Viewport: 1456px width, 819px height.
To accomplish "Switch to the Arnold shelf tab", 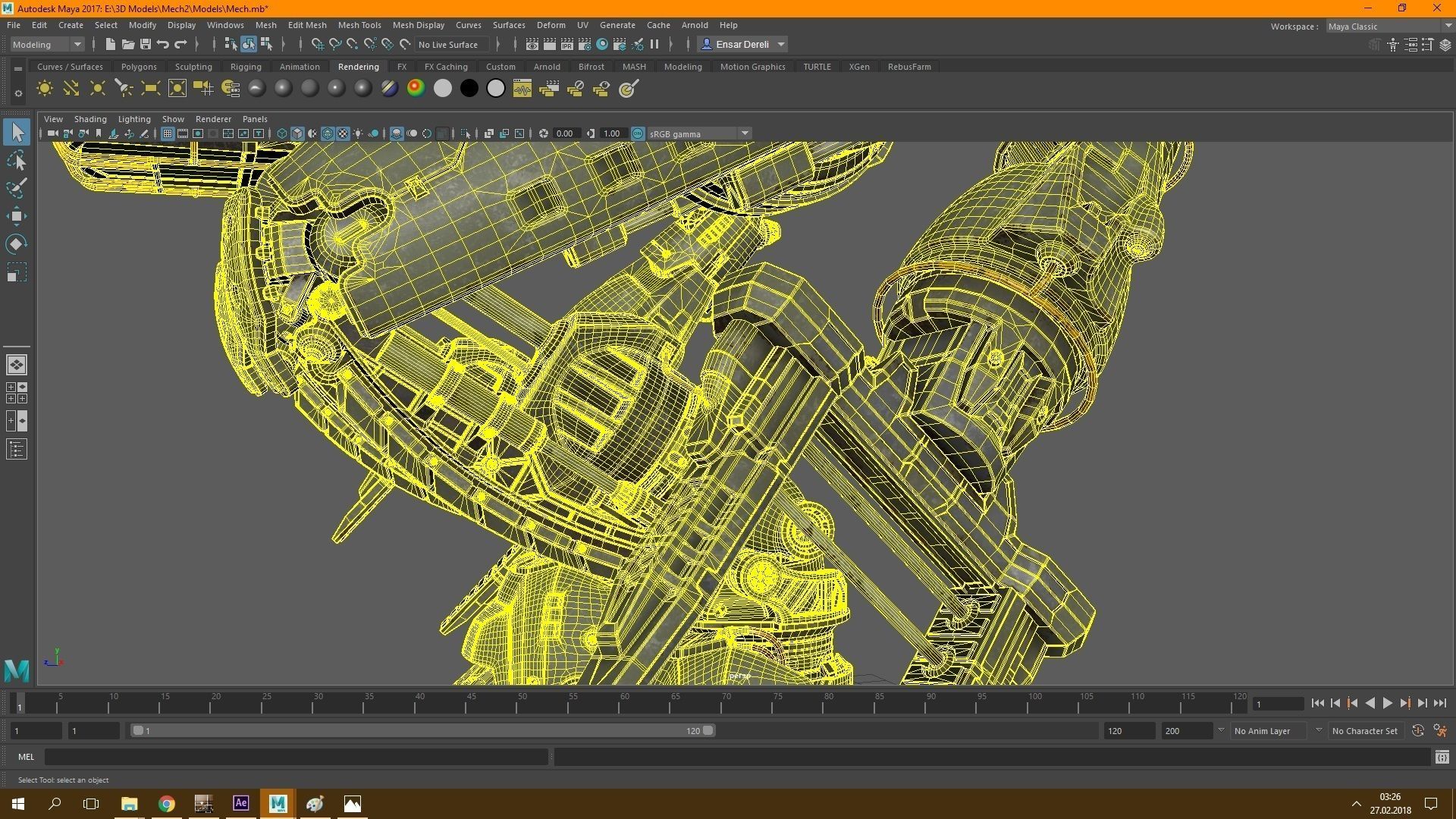I will (x=546, y=67).
